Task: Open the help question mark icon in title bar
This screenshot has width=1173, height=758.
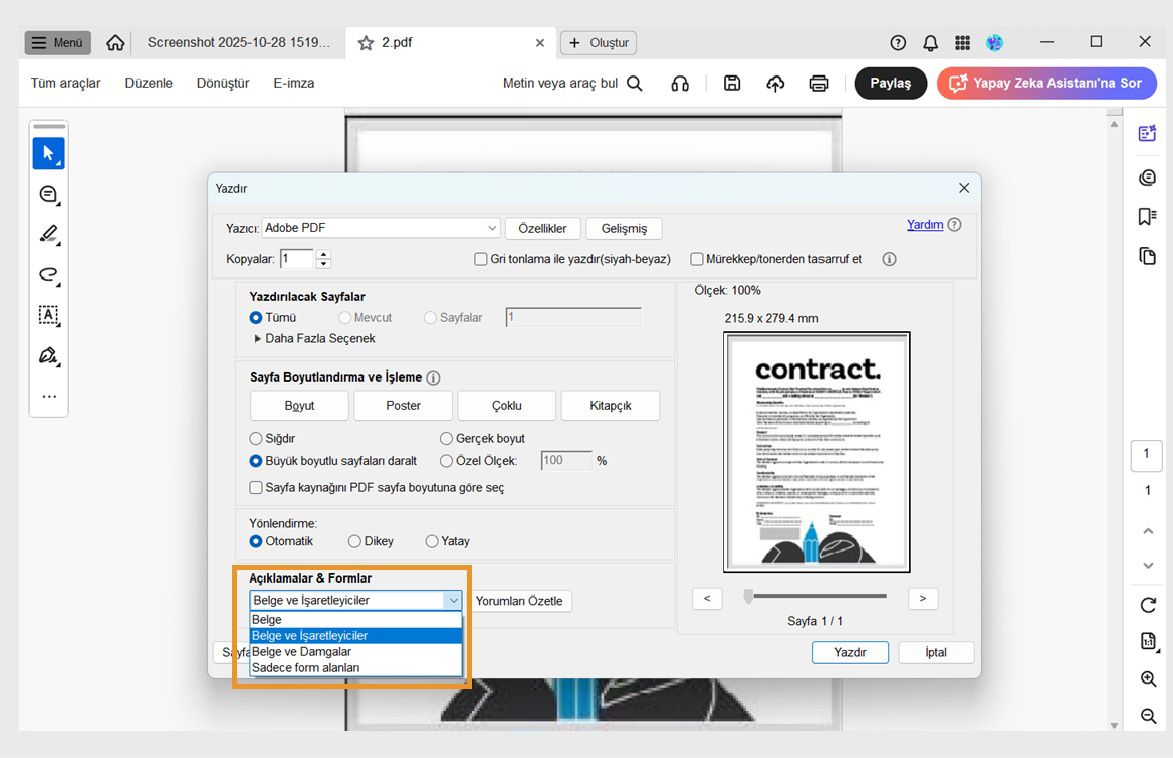Action: [898, 43]
